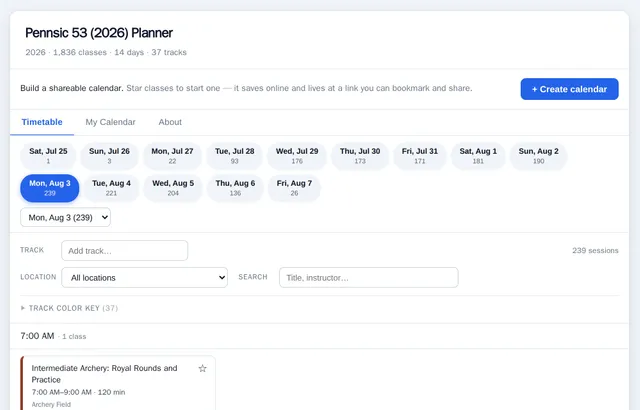
Task: Switch to the Timetable tab
Action: (42, 122)
